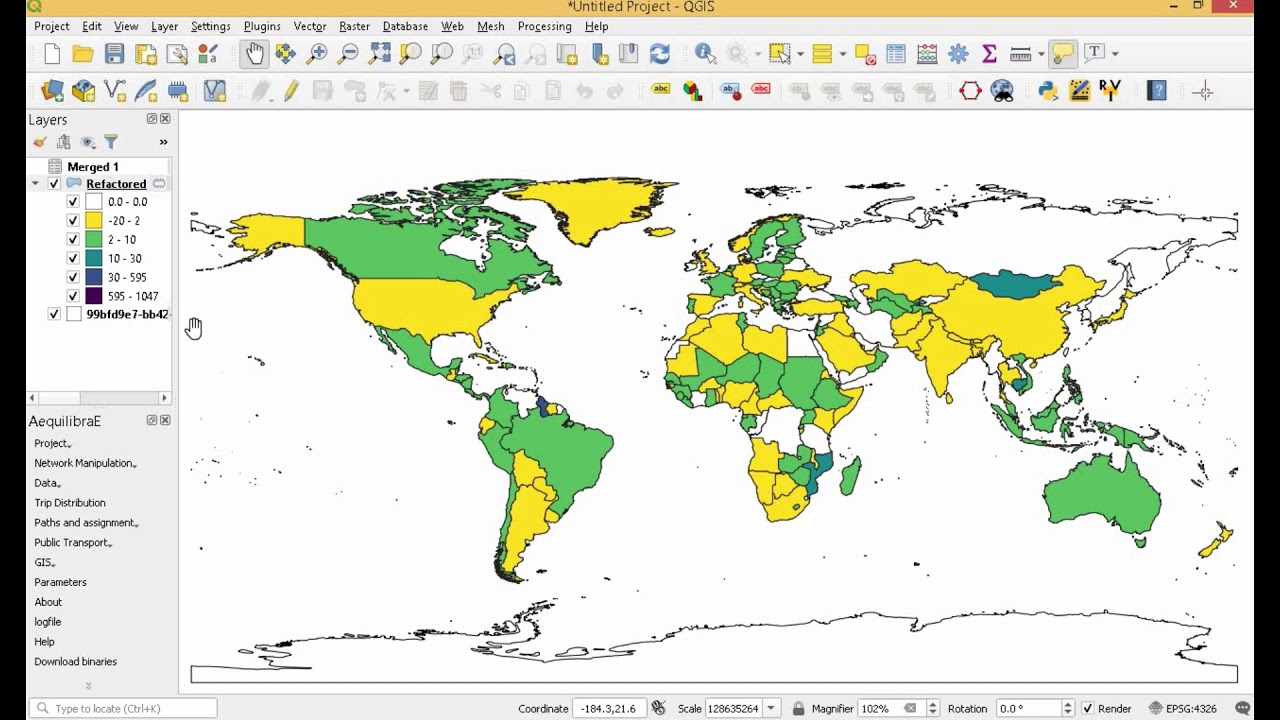Screen dimensions: 1280x720
Task: Open the Scale dropdown in status bar
Action: click(771, 708)
